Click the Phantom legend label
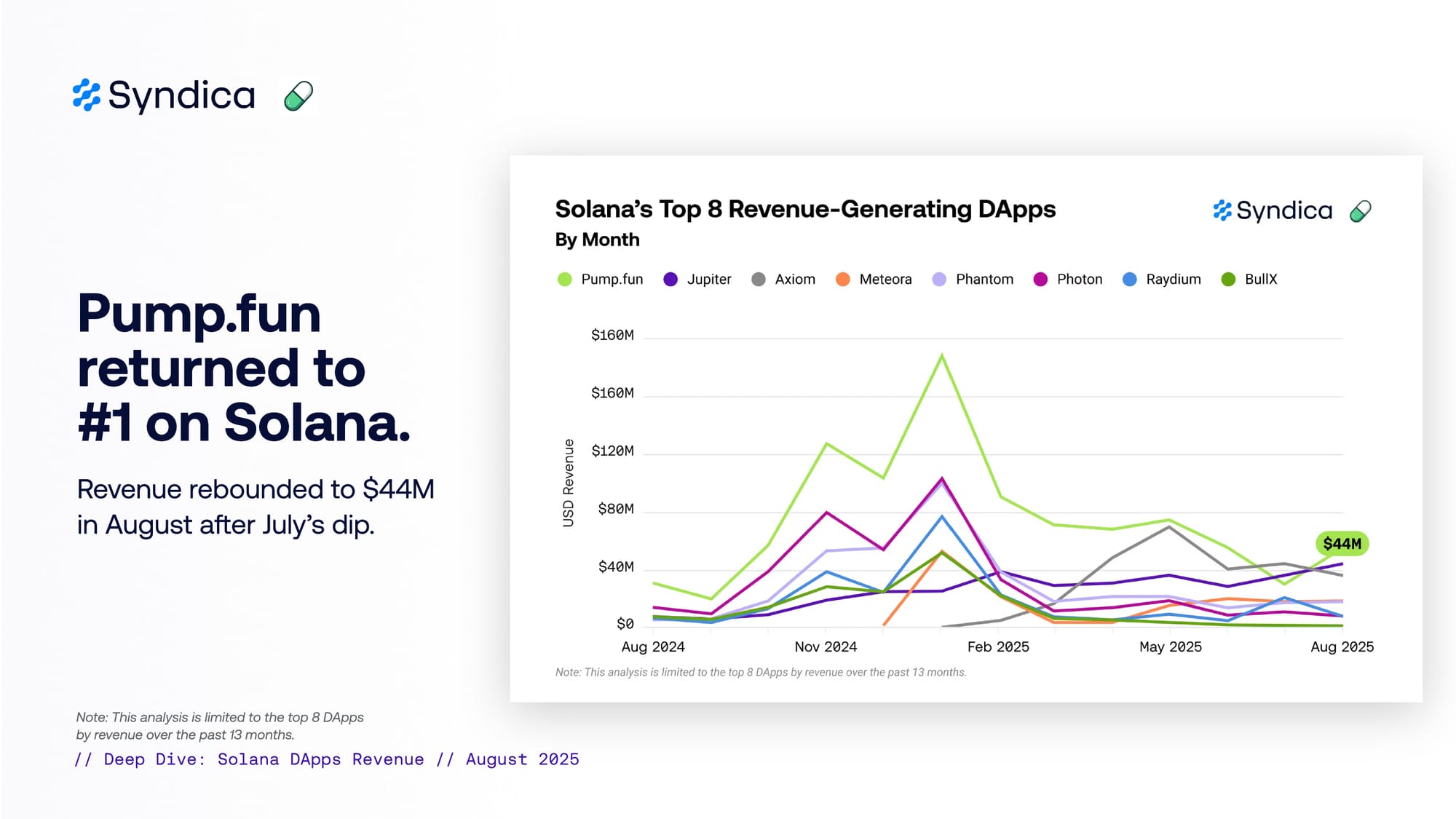1456x819 pixels. coord(984,280)
